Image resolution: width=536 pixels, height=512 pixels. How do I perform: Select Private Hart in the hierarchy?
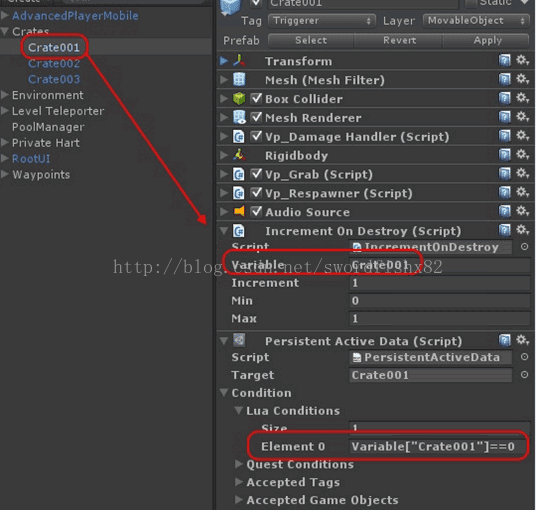coord(46,143)
